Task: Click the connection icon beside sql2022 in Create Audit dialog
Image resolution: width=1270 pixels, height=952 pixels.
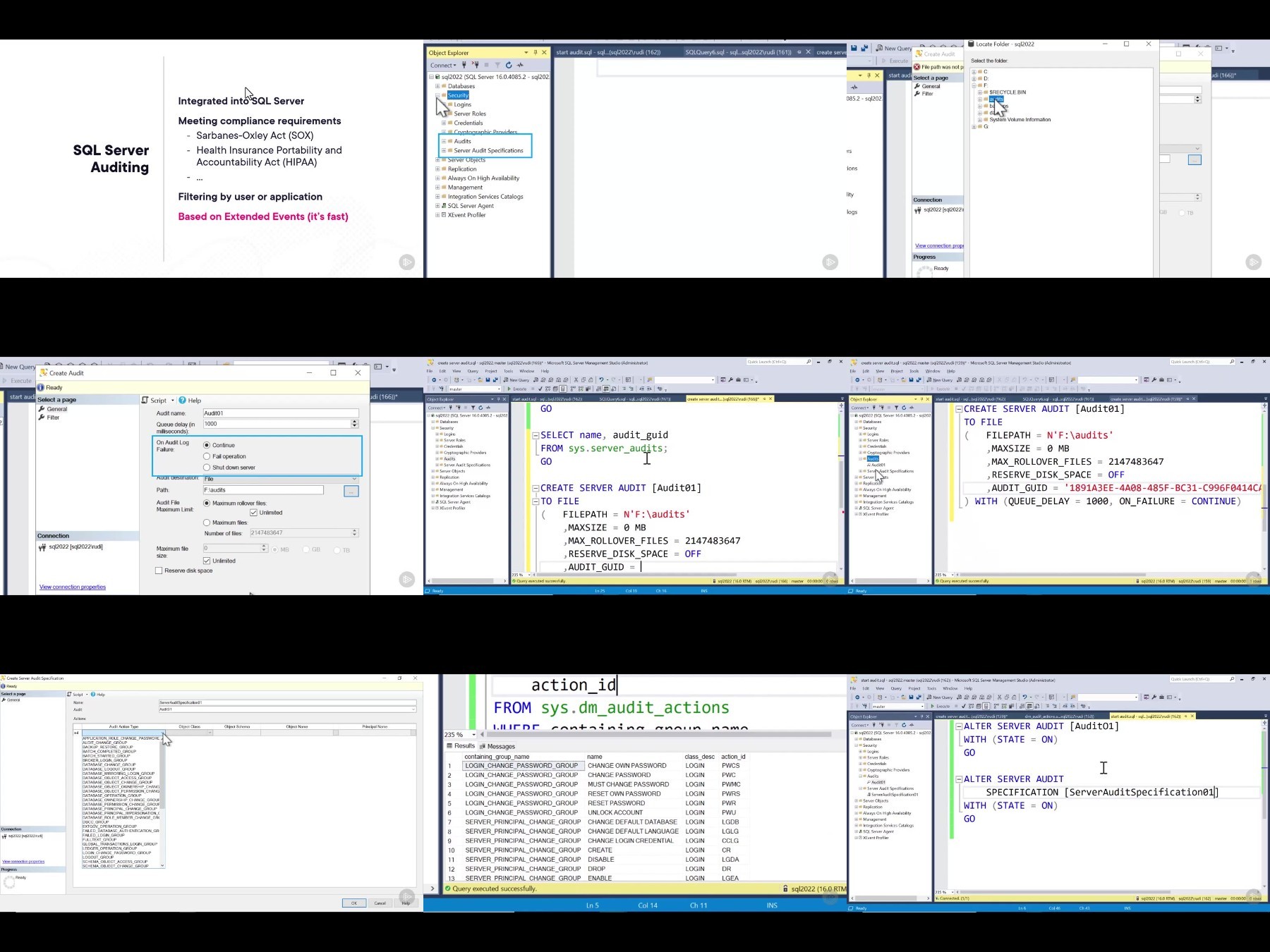Action: pos(42,547)
